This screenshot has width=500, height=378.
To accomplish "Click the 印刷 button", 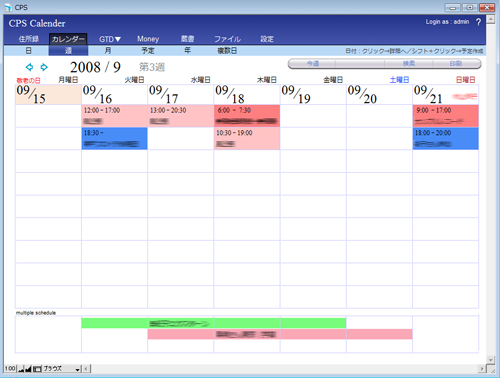I will [456, 63].
